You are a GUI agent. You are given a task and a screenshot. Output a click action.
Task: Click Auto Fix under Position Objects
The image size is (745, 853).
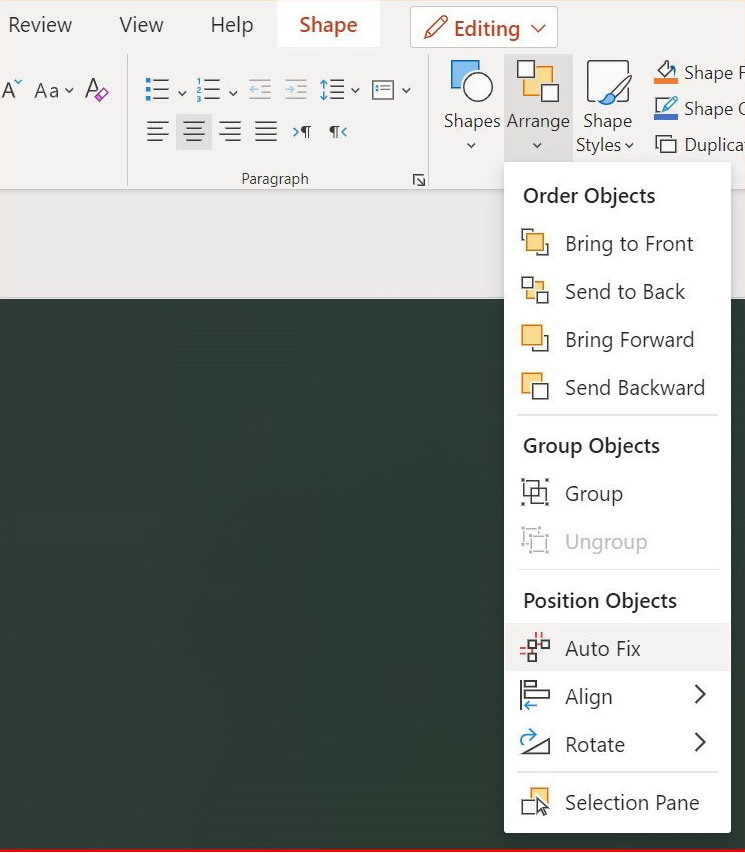pos(617,648)
